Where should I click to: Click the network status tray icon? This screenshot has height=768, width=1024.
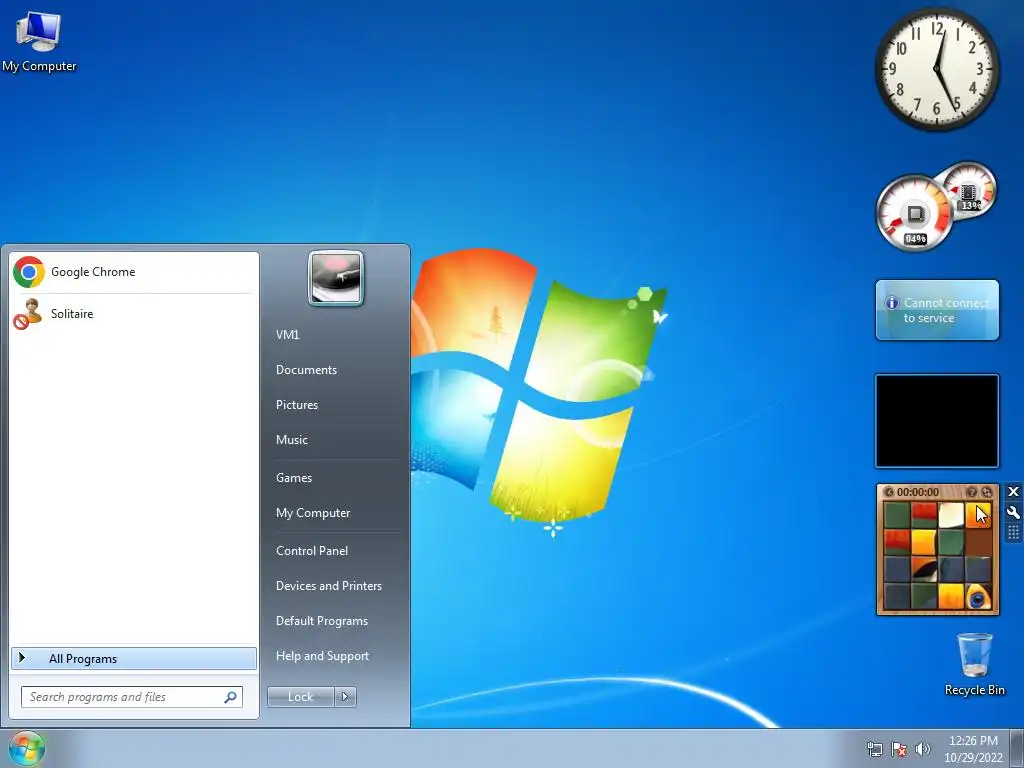(874, 749)
